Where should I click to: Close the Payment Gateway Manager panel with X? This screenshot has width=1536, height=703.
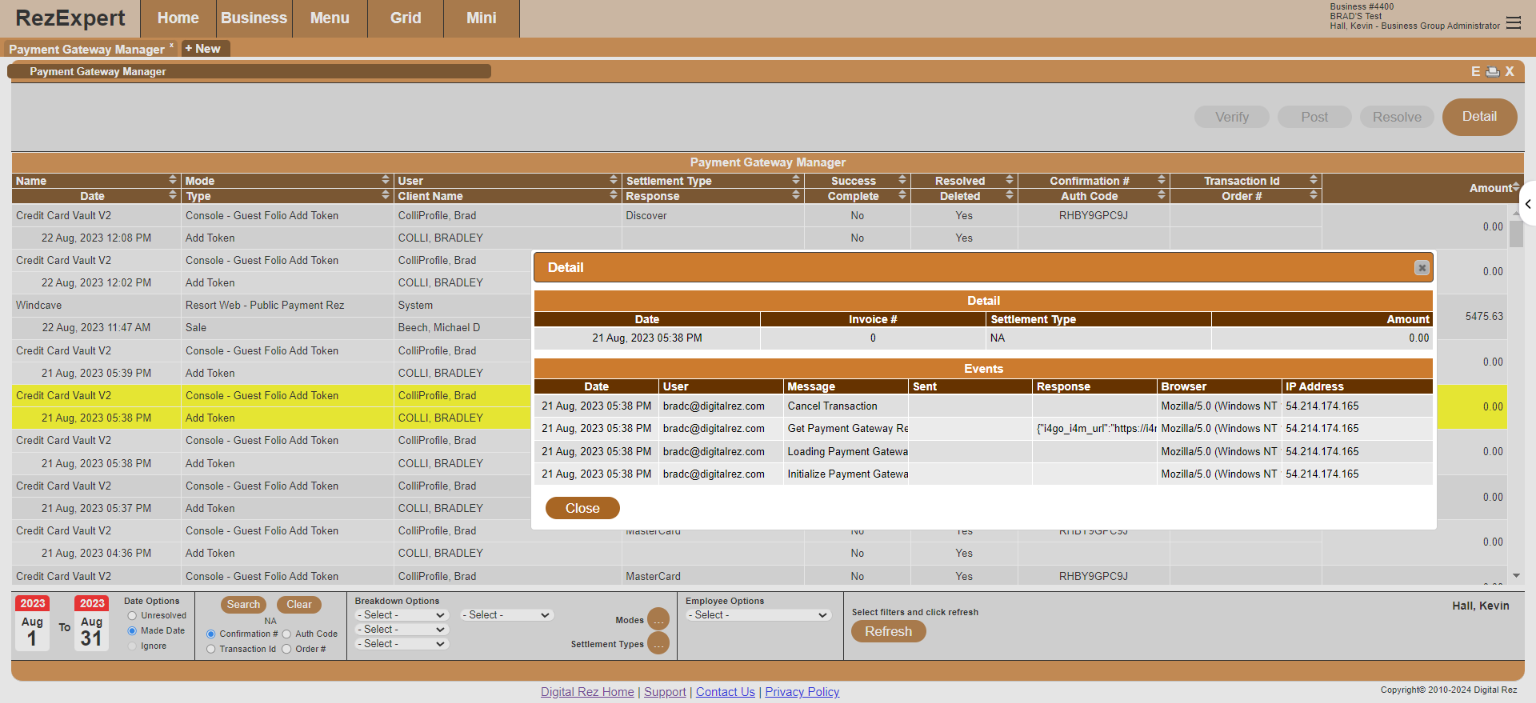[x=1510, y=72]
